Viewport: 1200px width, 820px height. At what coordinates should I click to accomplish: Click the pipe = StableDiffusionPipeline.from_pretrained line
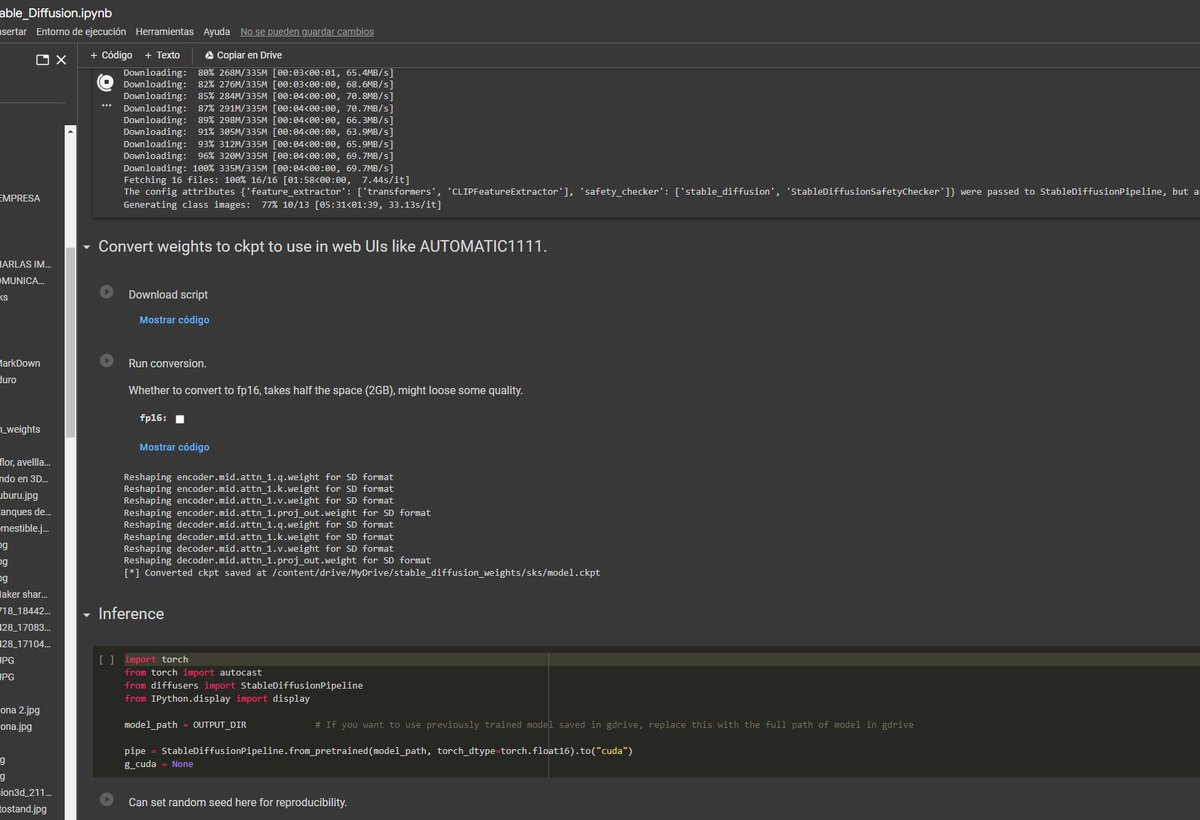tap(379, 750)
